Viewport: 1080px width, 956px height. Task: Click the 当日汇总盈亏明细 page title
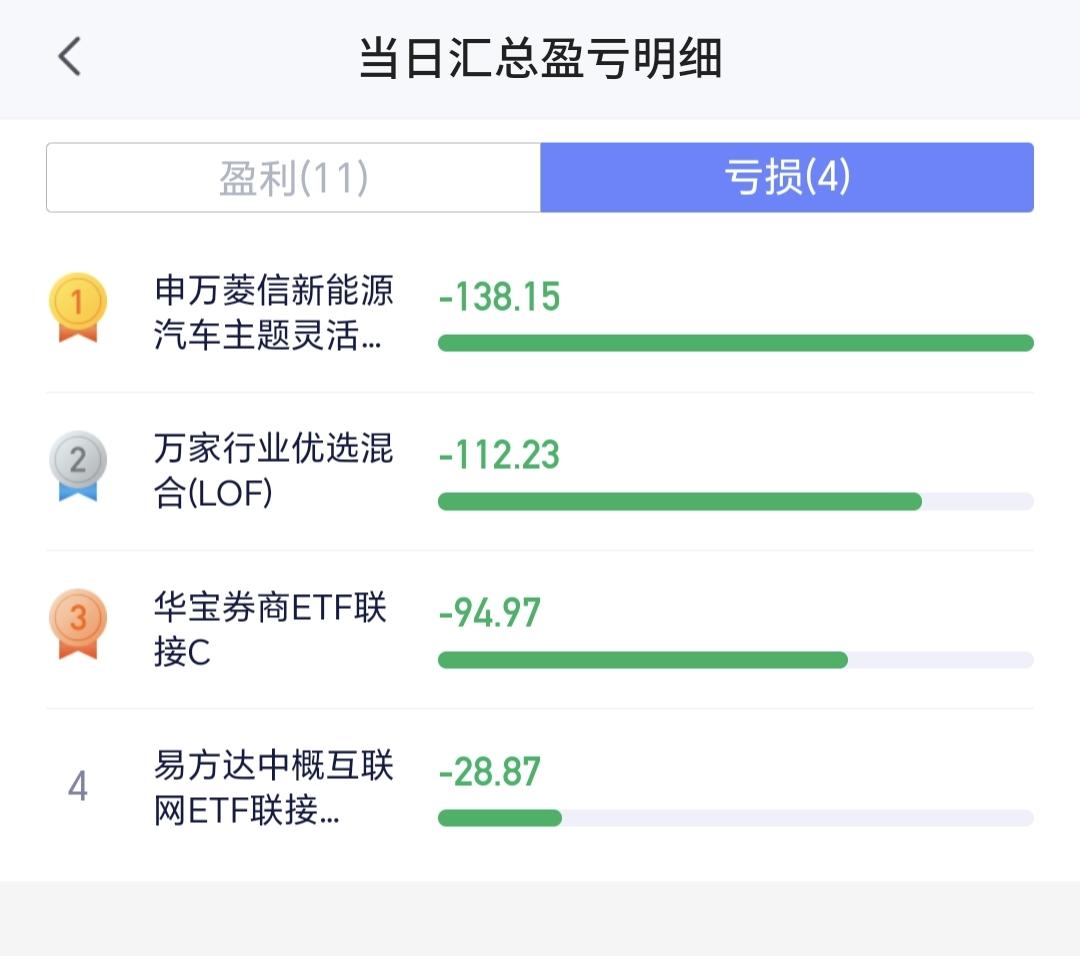coord(540,59)
